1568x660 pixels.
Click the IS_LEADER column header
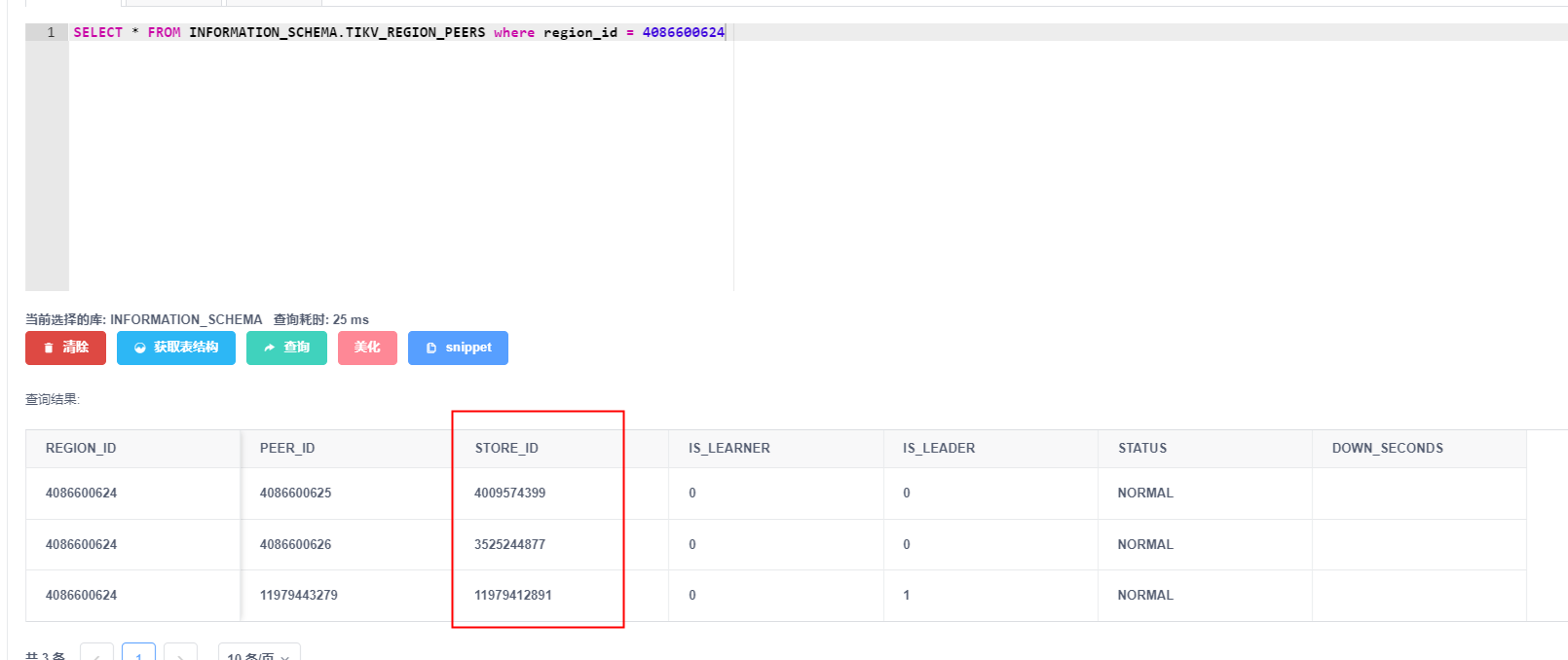pyautogui.click(x=939, y=449)
